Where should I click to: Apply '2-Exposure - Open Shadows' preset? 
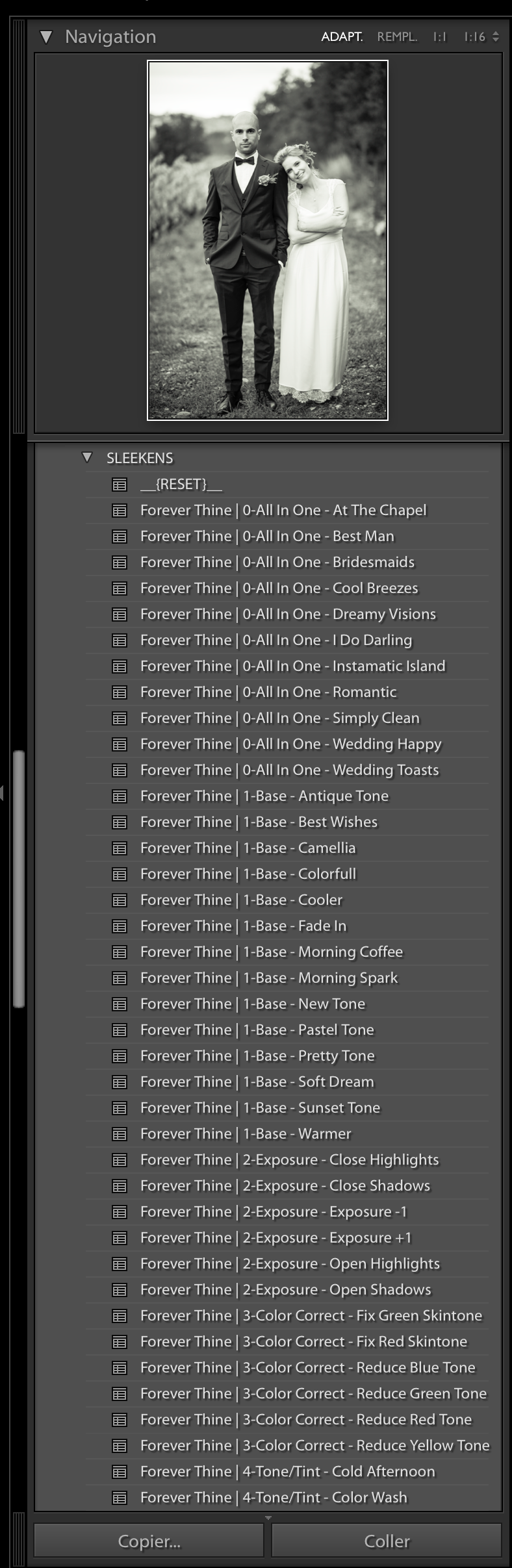point(287,1289)
